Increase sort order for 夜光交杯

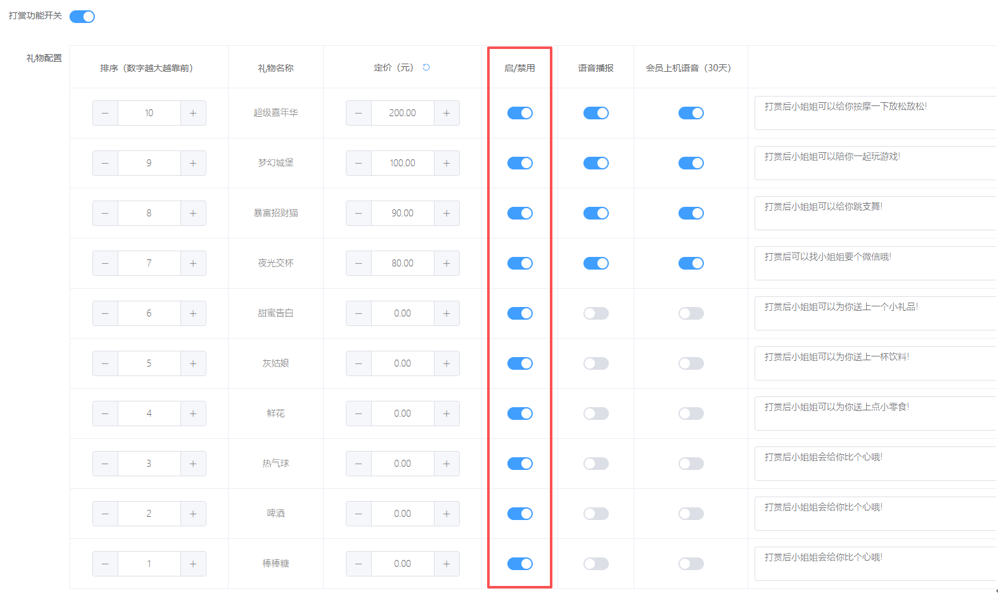point(193,263)
